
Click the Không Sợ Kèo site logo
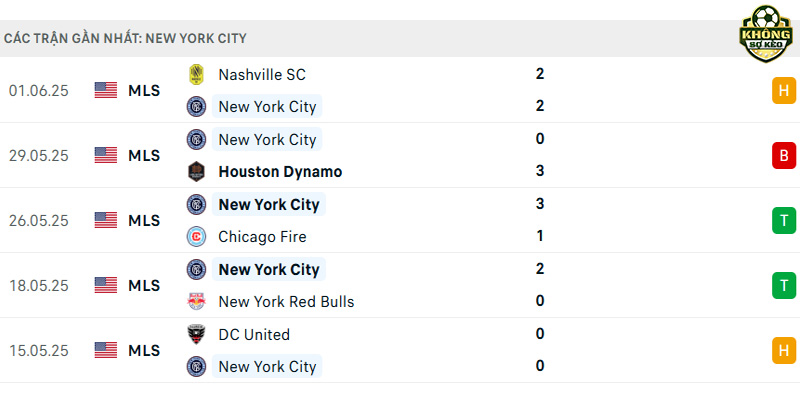(x=765, y=34)
